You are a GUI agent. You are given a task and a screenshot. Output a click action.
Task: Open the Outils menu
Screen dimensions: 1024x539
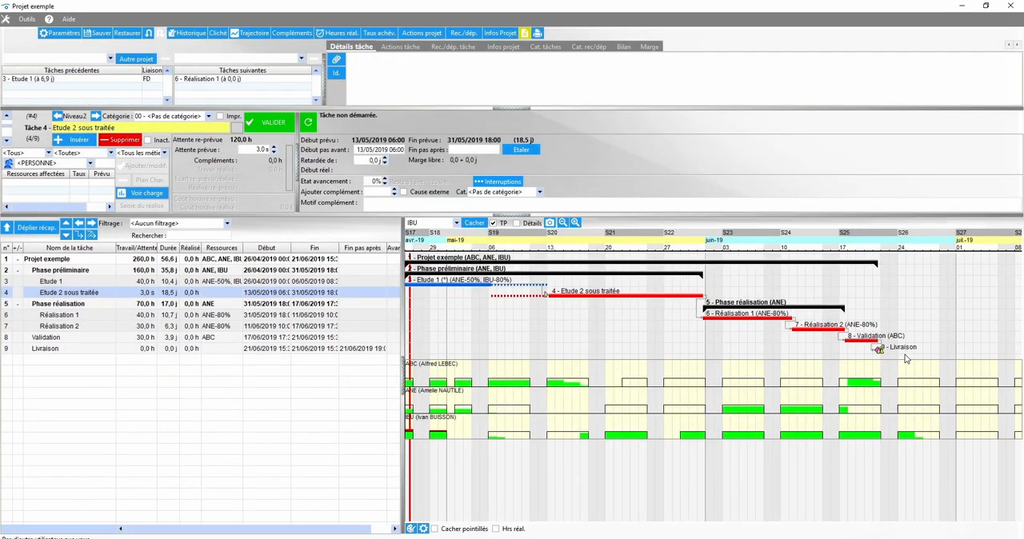(27, 19)
